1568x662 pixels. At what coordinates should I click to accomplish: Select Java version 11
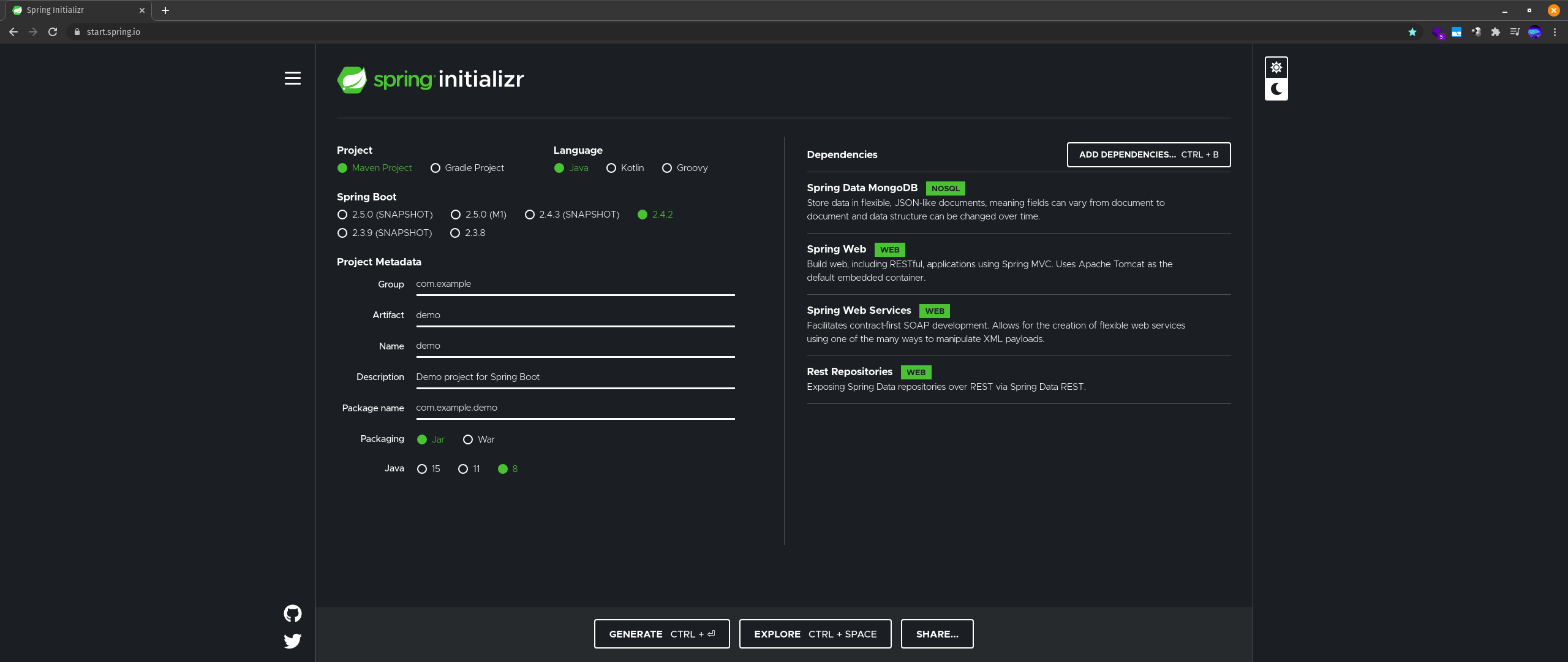point(469,469)
